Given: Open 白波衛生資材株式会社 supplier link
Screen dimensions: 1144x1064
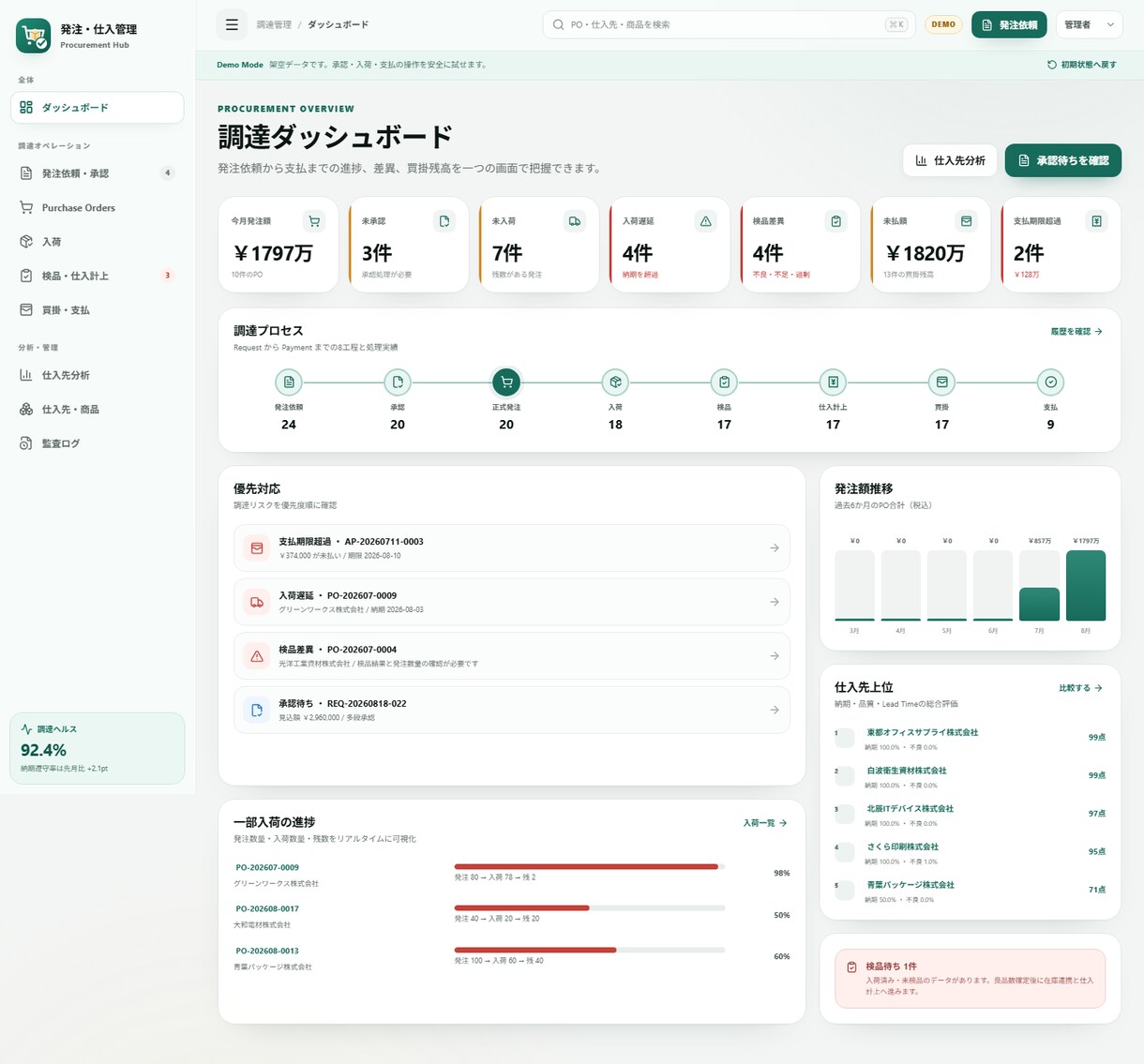Looking at the screenshot, I should (x=906, y=771).
